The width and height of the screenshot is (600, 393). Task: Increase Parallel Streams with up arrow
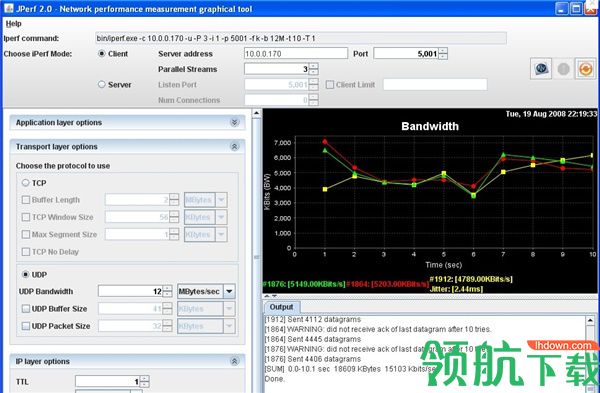coord(314,66)
